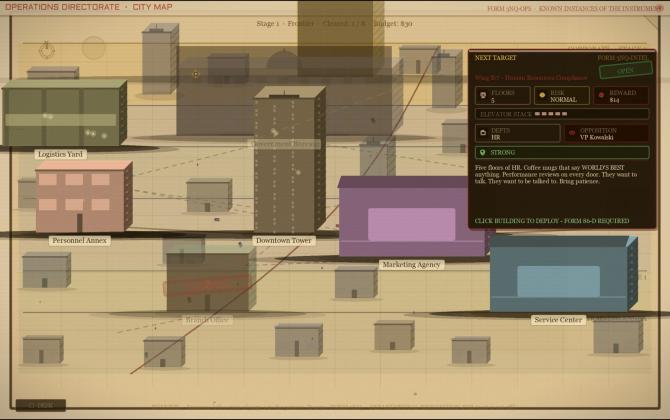Click the Depts briefcase icon
Viewport: 670px width, 420px height.
tap(483, 133)
